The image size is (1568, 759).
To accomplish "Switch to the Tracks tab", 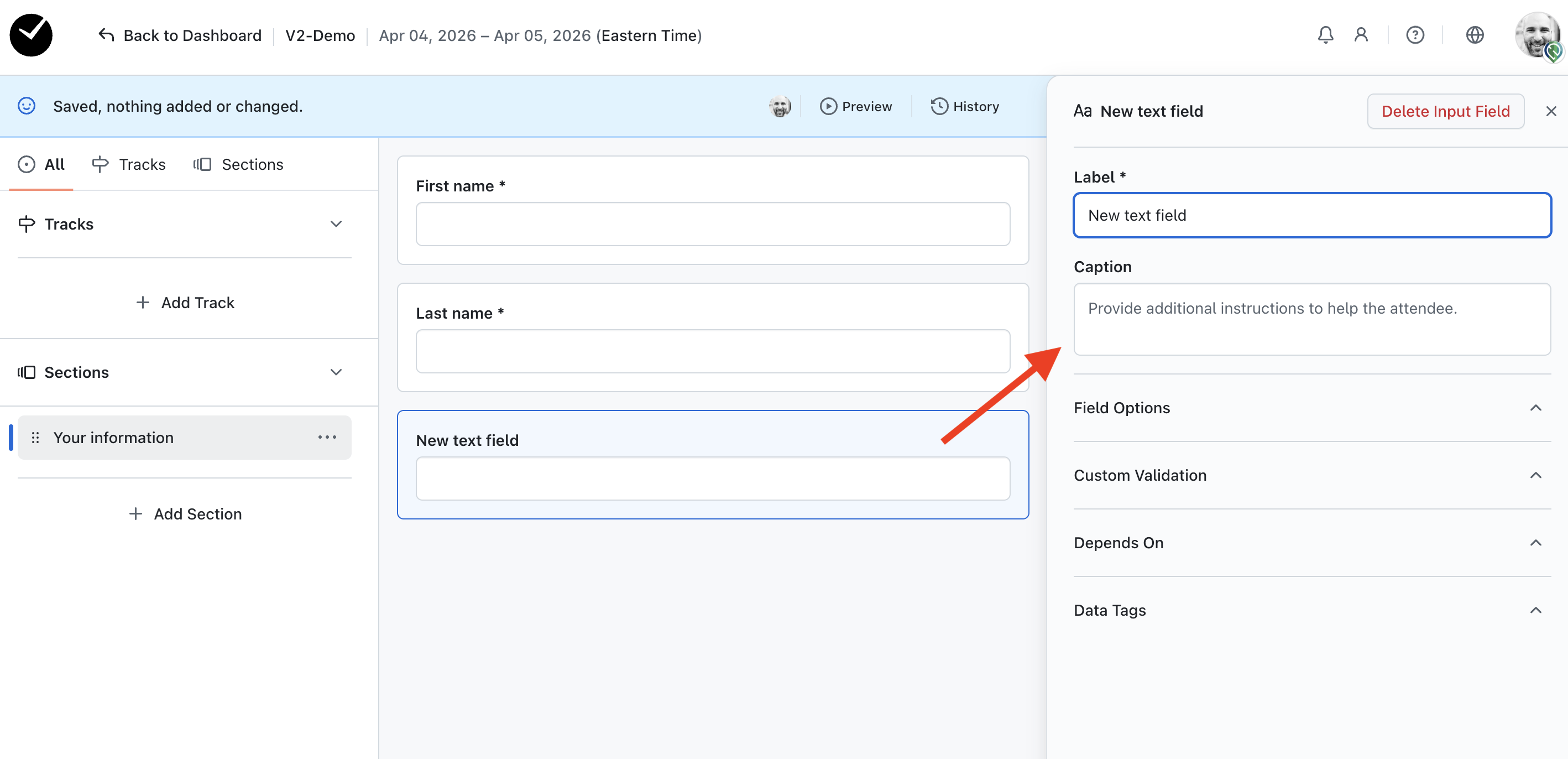I will tap(129, 164).
